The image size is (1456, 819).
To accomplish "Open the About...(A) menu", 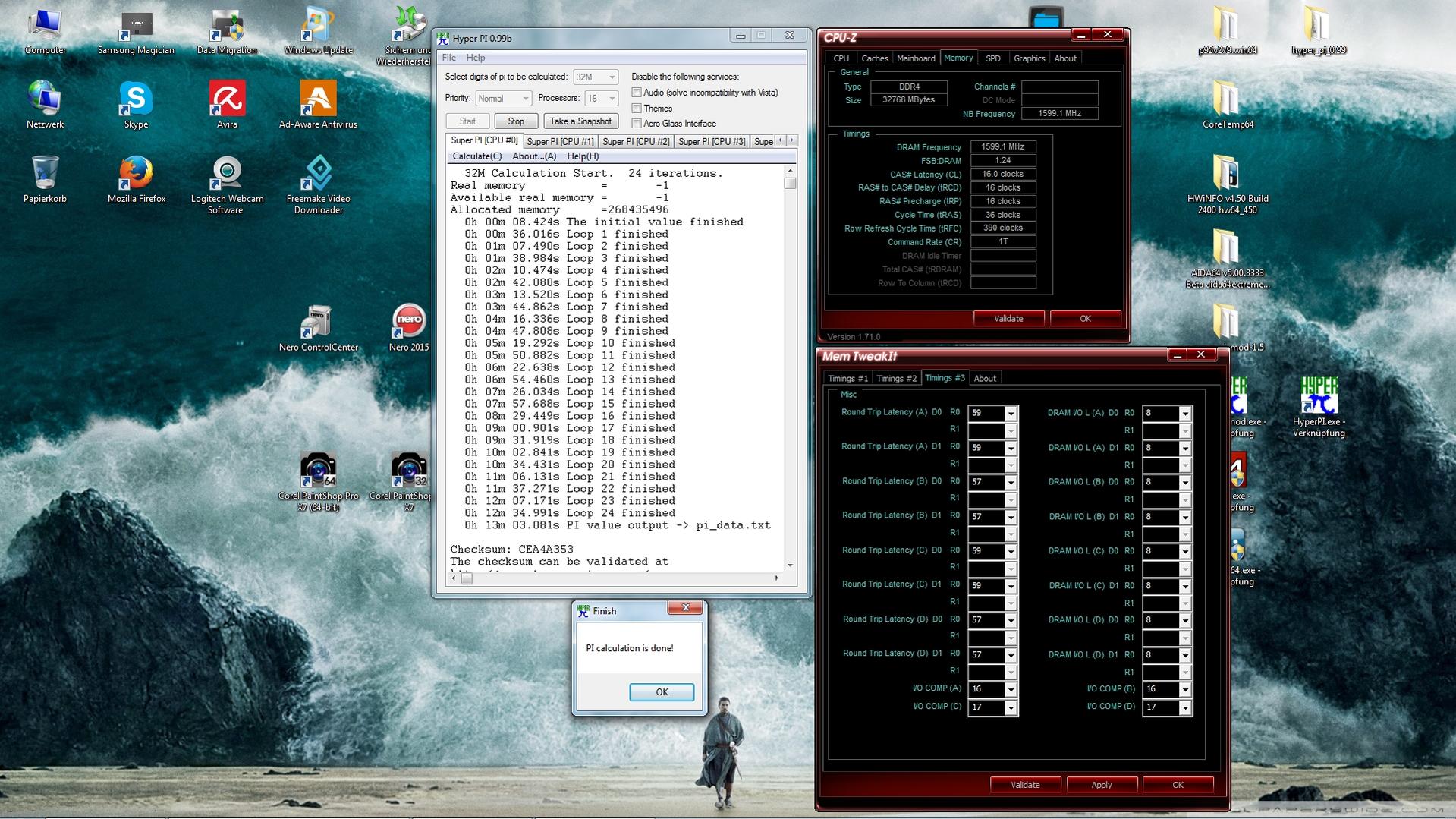I will pyautogui.click(x=534, y=156).
